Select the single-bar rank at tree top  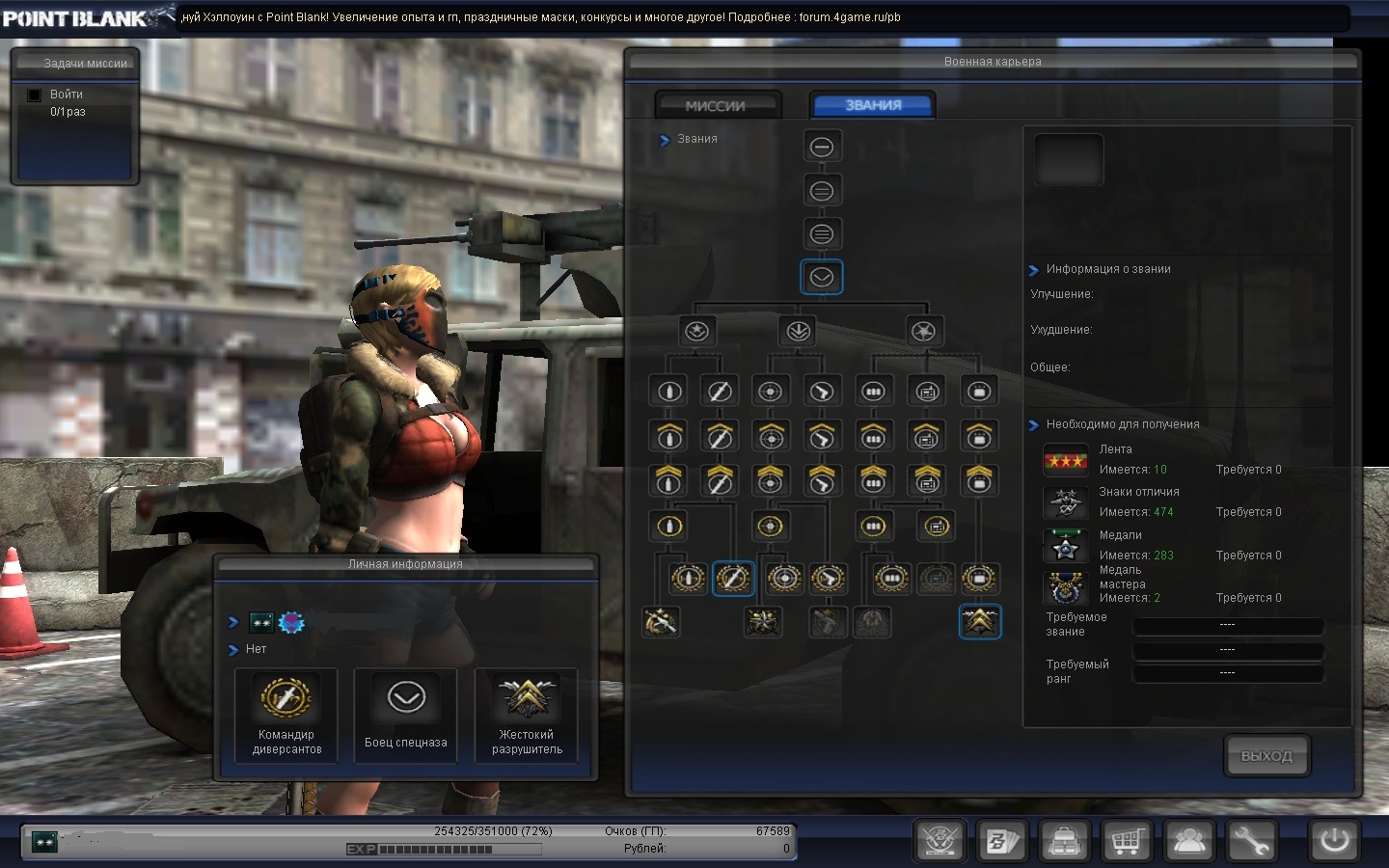click(x=822, y=147)
